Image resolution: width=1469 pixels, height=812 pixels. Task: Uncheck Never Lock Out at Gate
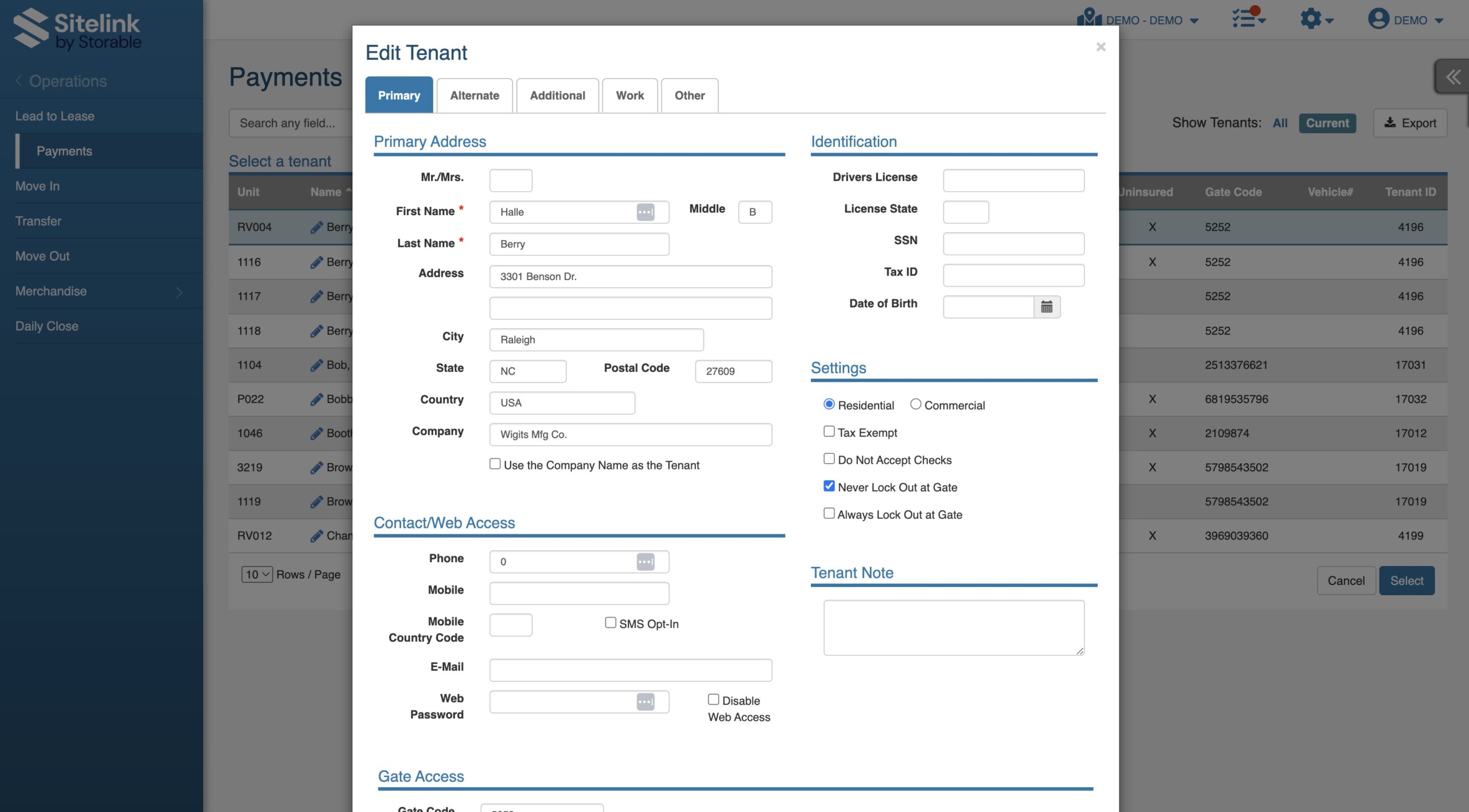(829, 486)
